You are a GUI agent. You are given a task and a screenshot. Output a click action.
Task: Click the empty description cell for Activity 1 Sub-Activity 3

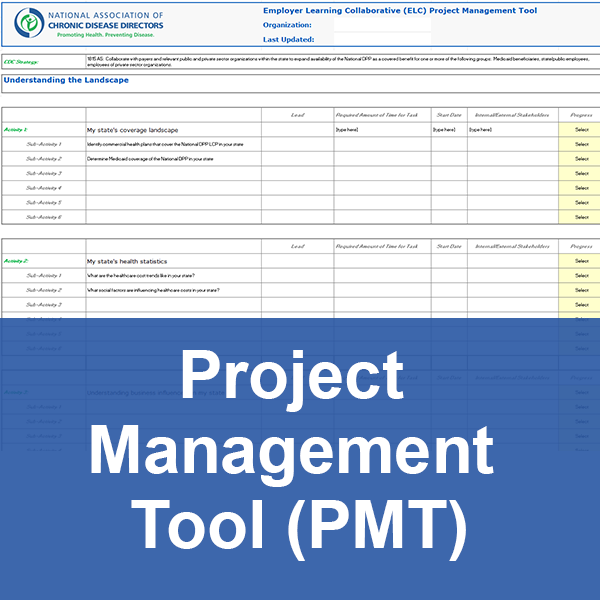[x=174, y=173]
